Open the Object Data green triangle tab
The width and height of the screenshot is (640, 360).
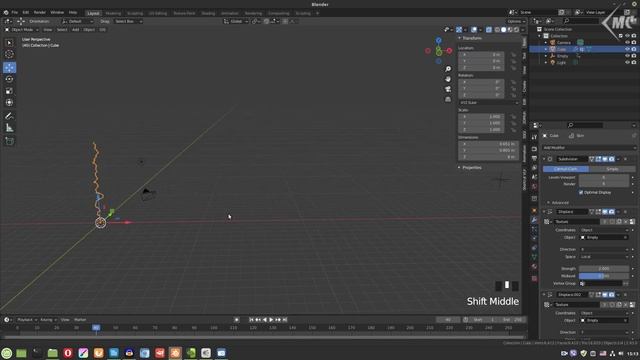(x=534, y=257)
